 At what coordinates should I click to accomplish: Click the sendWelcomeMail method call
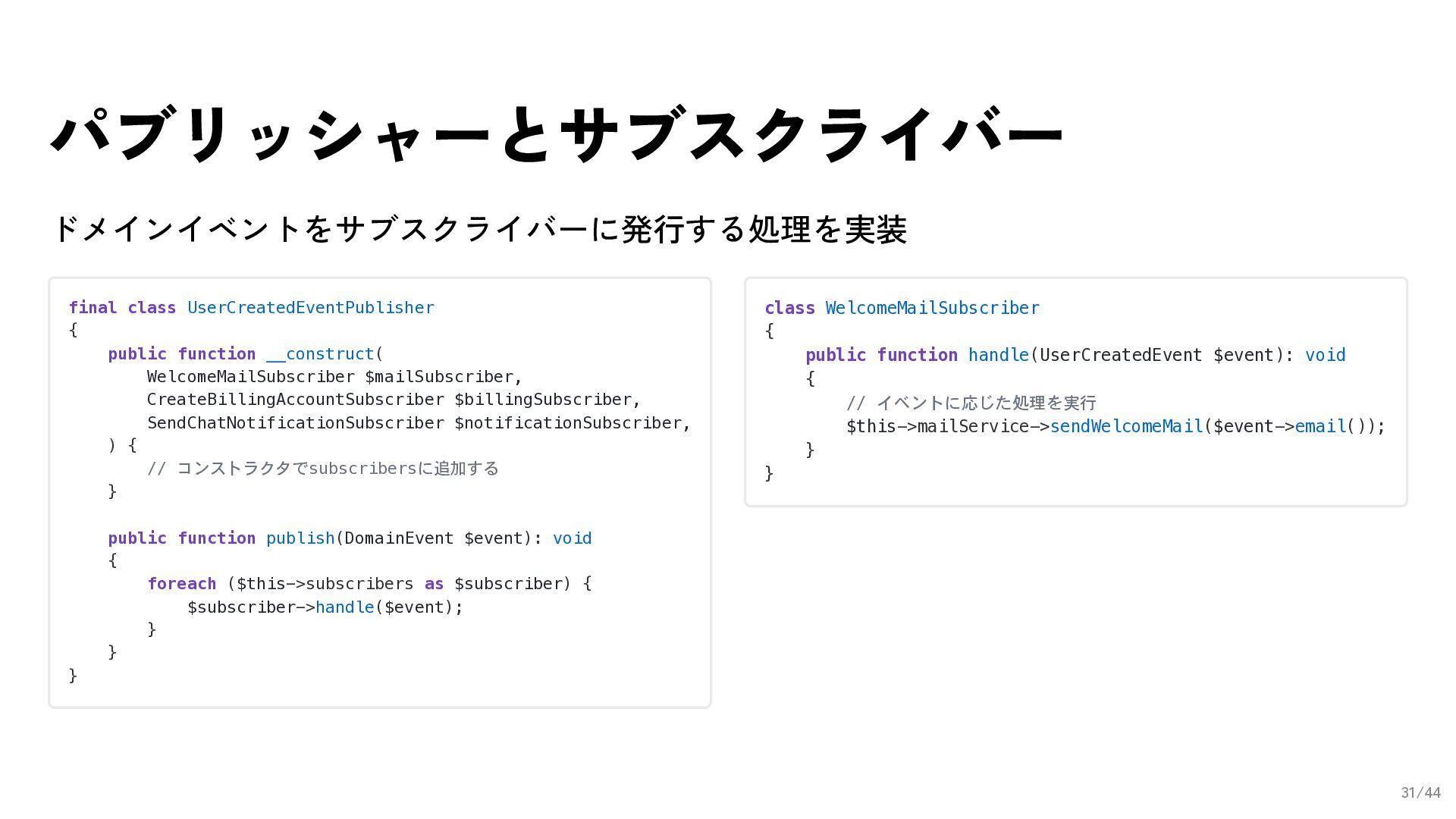(1126, 427)
